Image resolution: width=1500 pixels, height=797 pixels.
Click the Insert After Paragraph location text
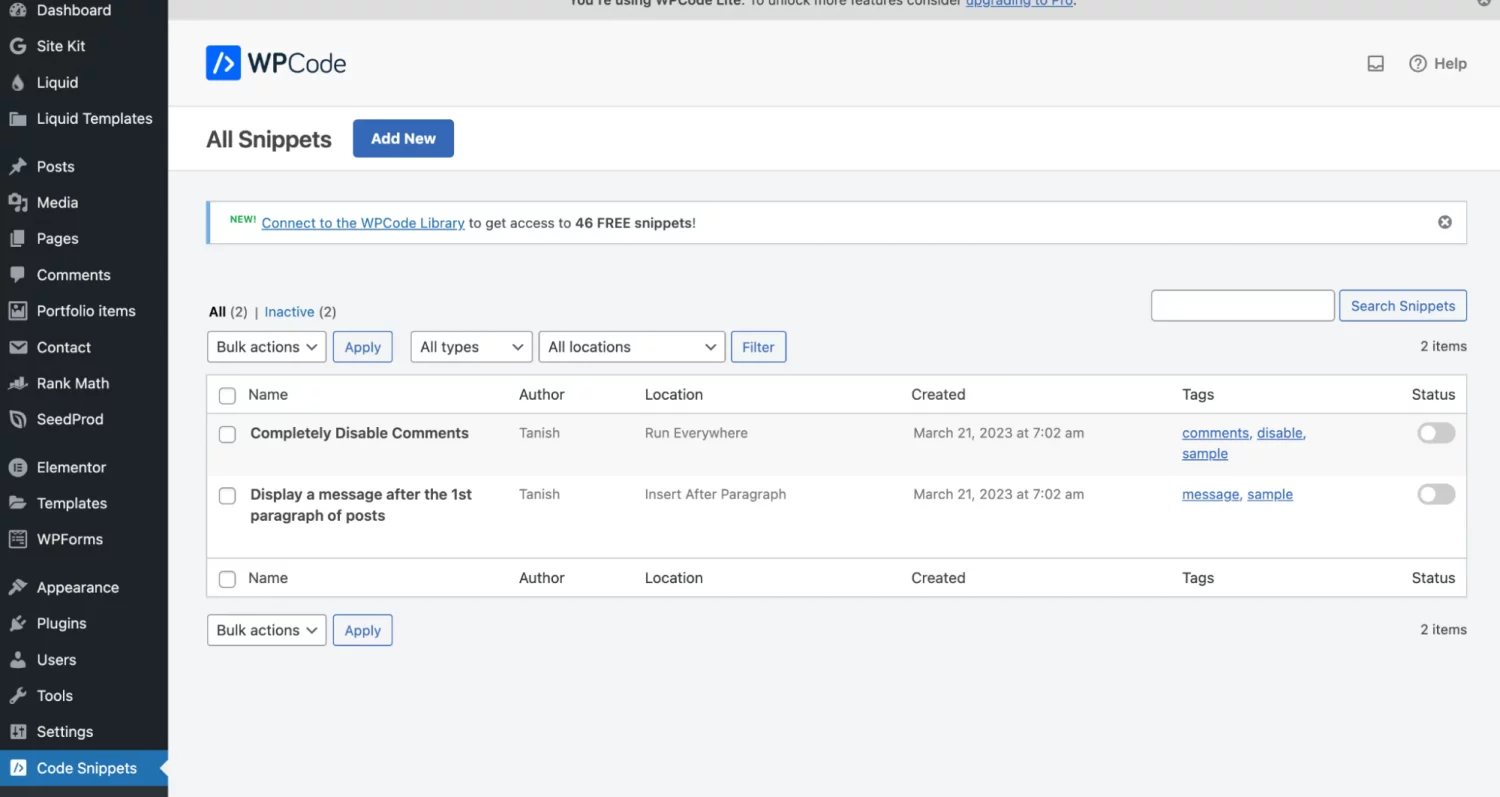click(x=715, y=494)
